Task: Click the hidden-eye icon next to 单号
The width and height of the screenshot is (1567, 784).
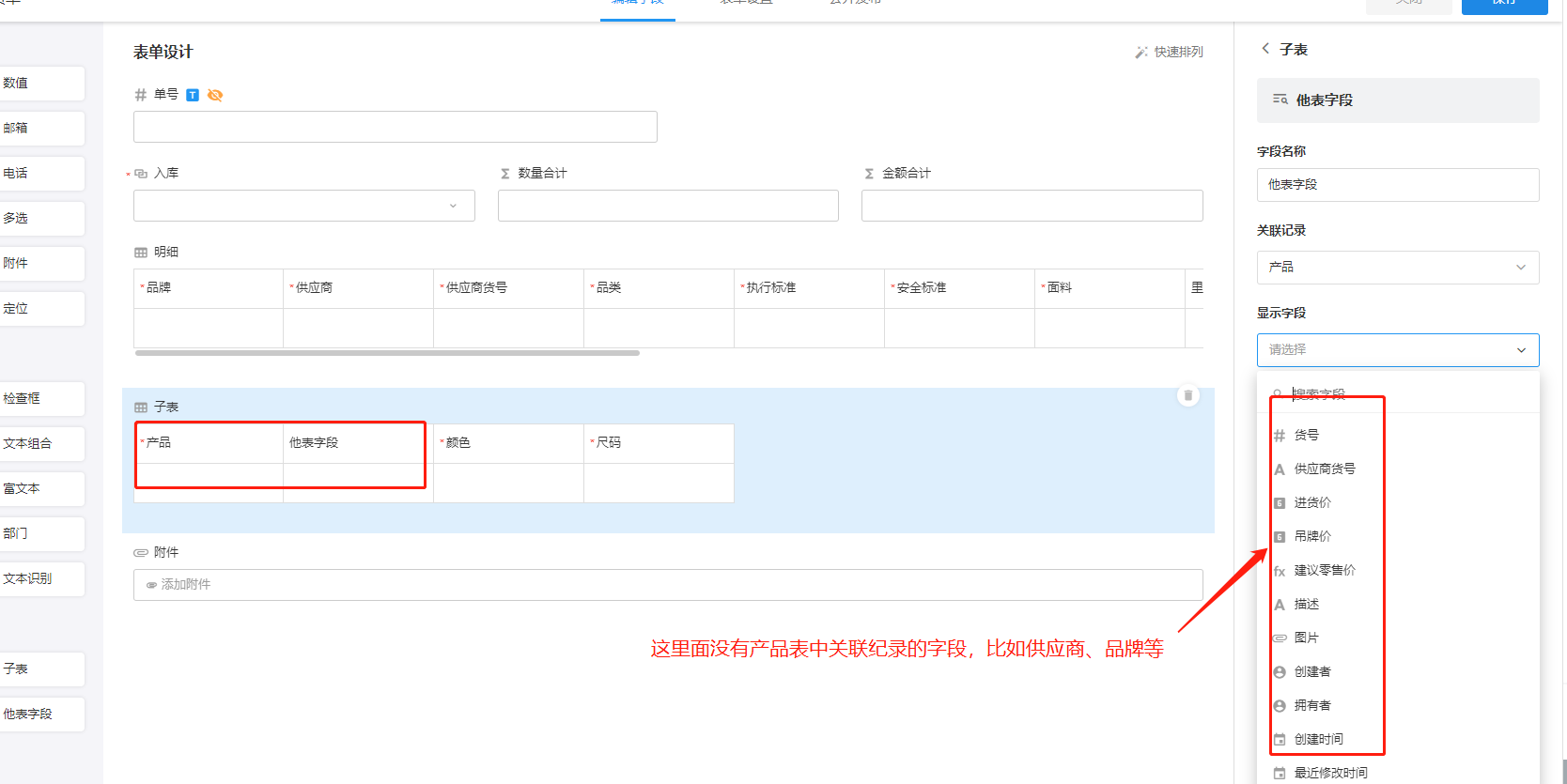Action: pos(215,95)
